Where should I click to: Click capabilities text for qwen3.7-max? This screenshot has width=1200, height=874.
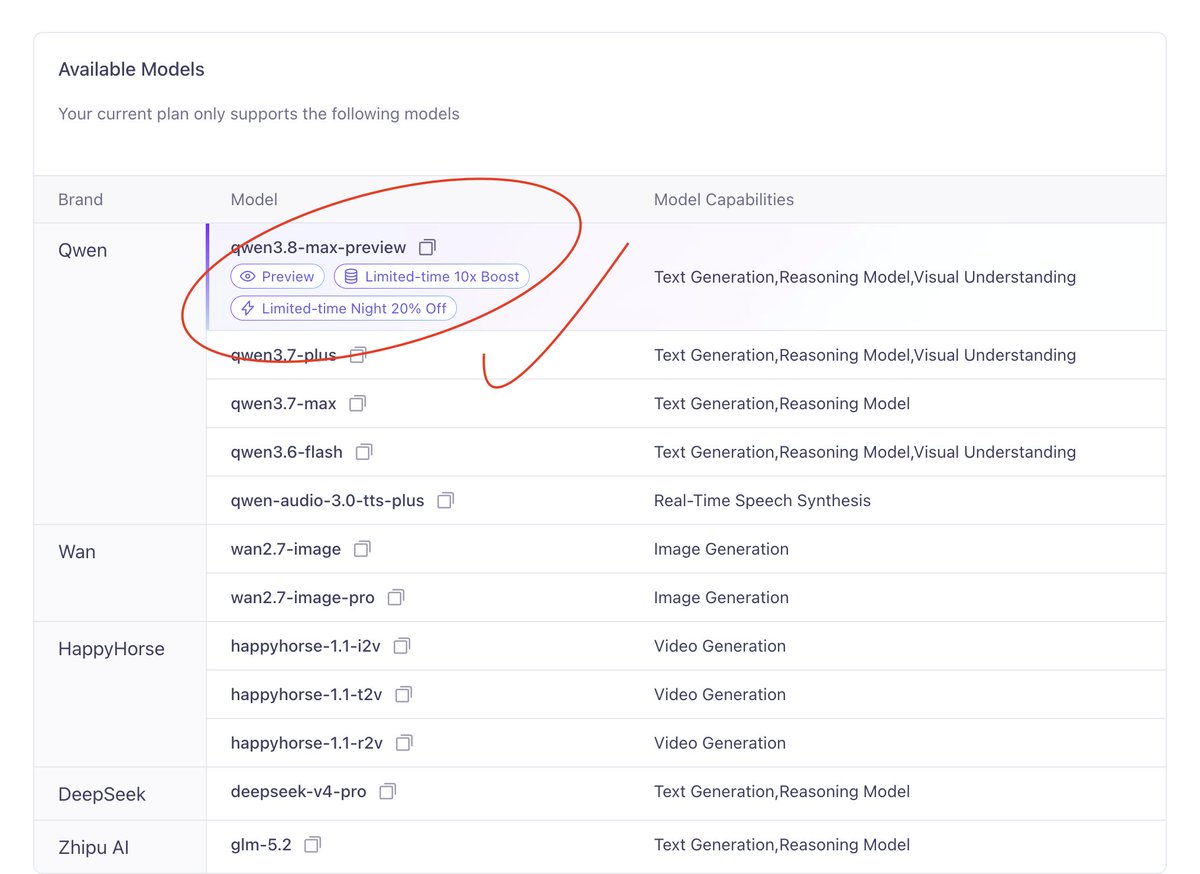782,404
